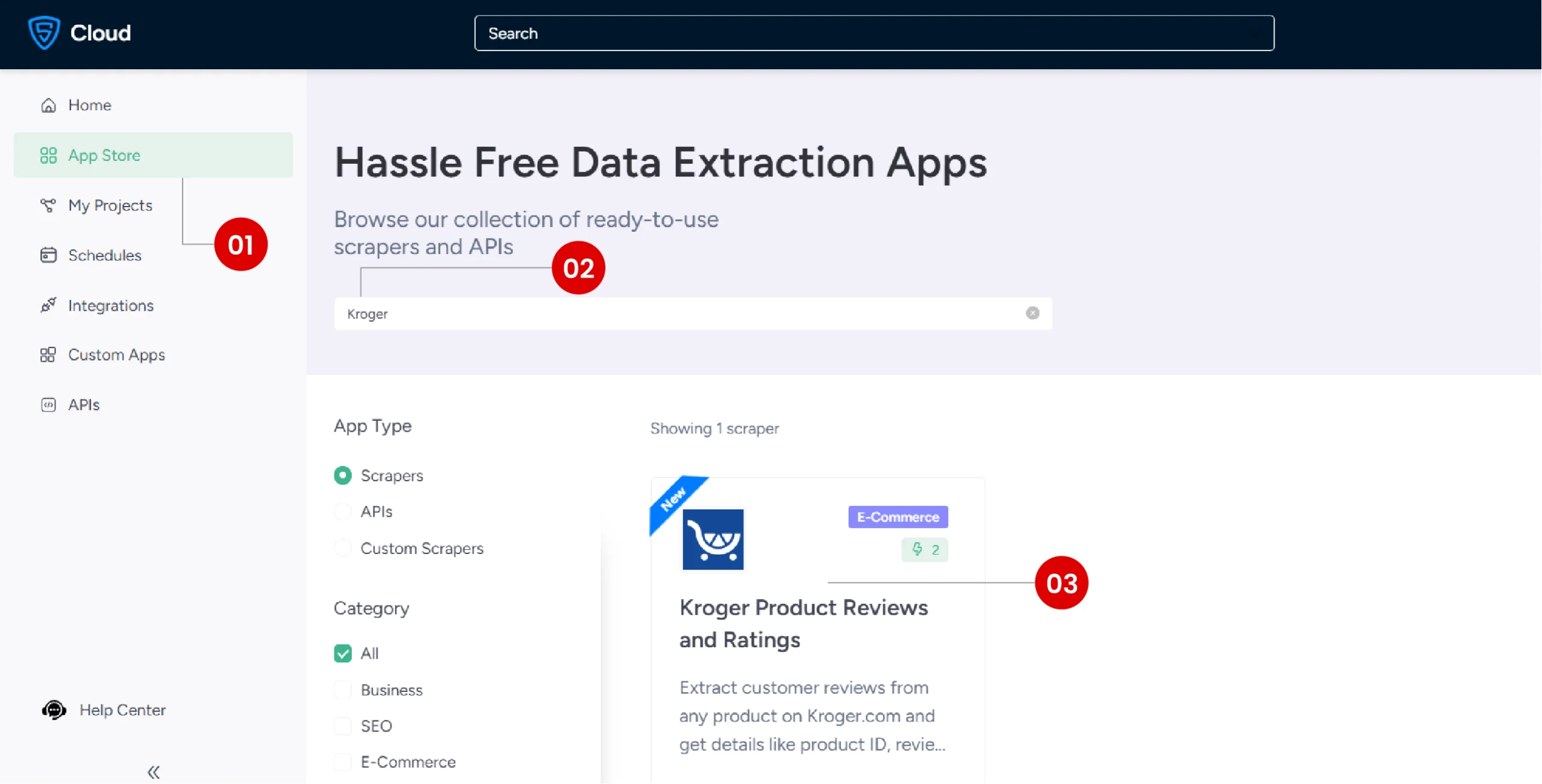Open App Store menu item

point(153,155)
